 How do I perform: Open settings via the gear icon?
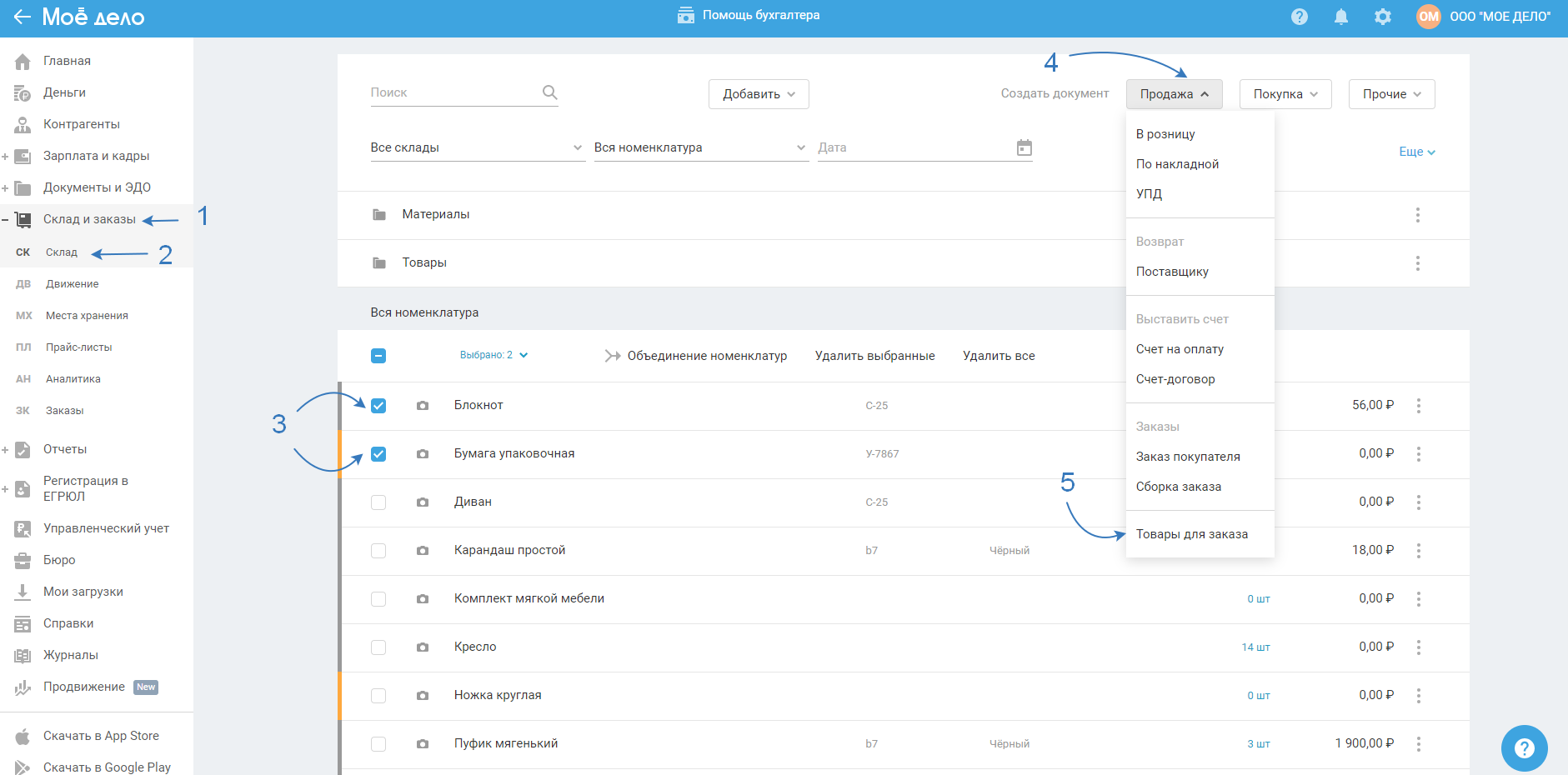[1382, 17]
